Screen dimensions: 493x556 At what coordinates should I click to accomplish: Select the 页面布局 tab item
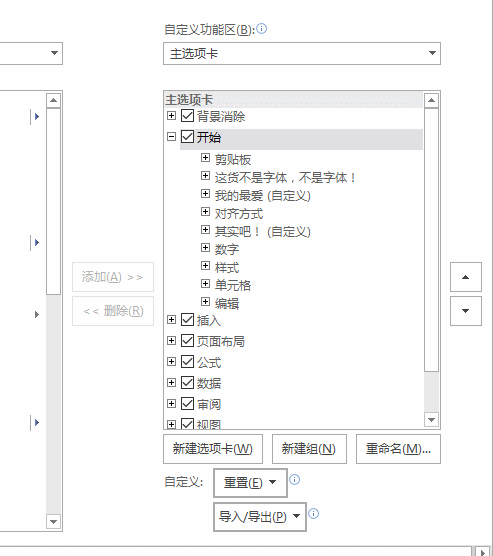pyautogui.click(x=221, y=342)
